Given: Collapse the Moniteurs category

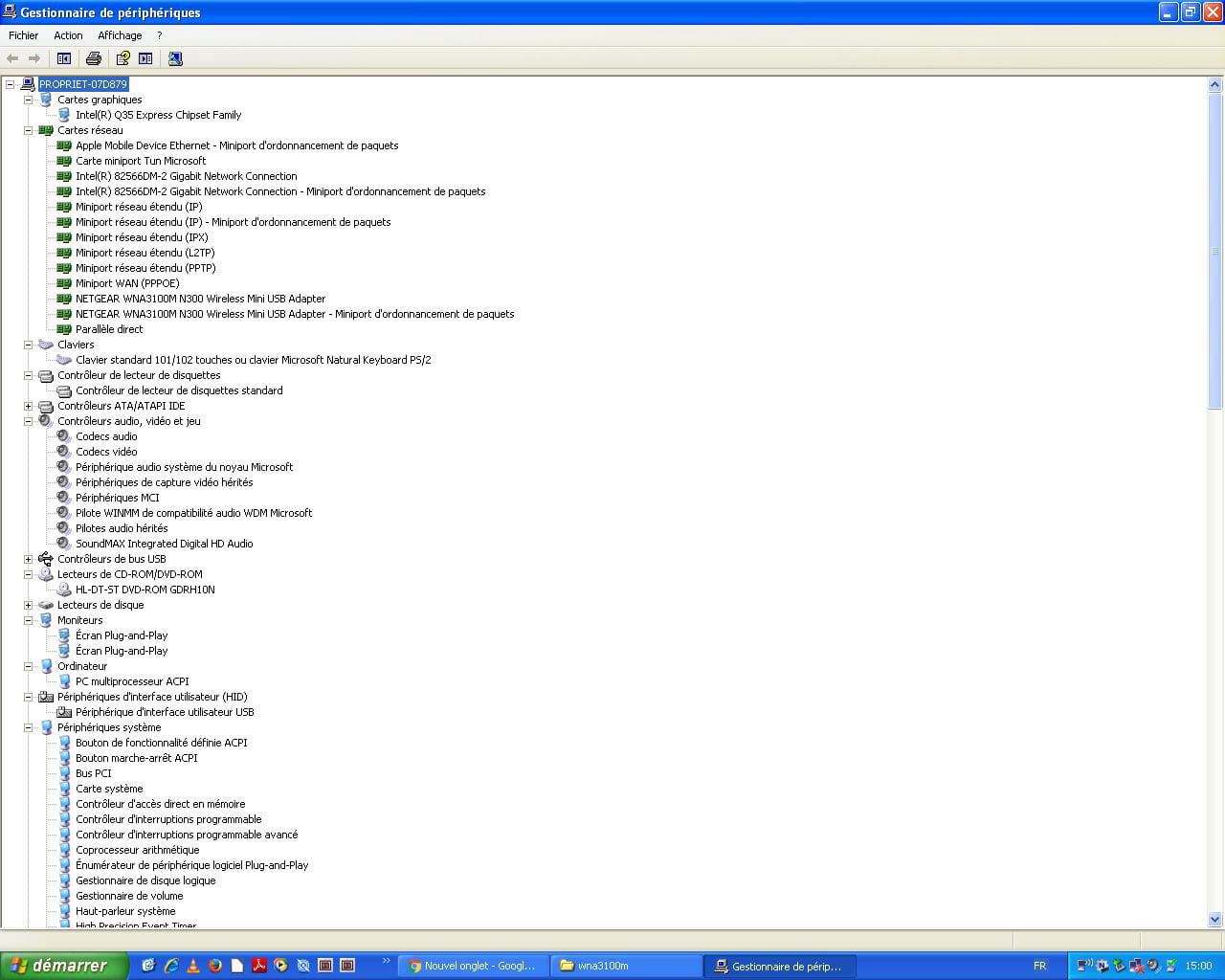Looking at the screenshot, I should tap(28, 620).
